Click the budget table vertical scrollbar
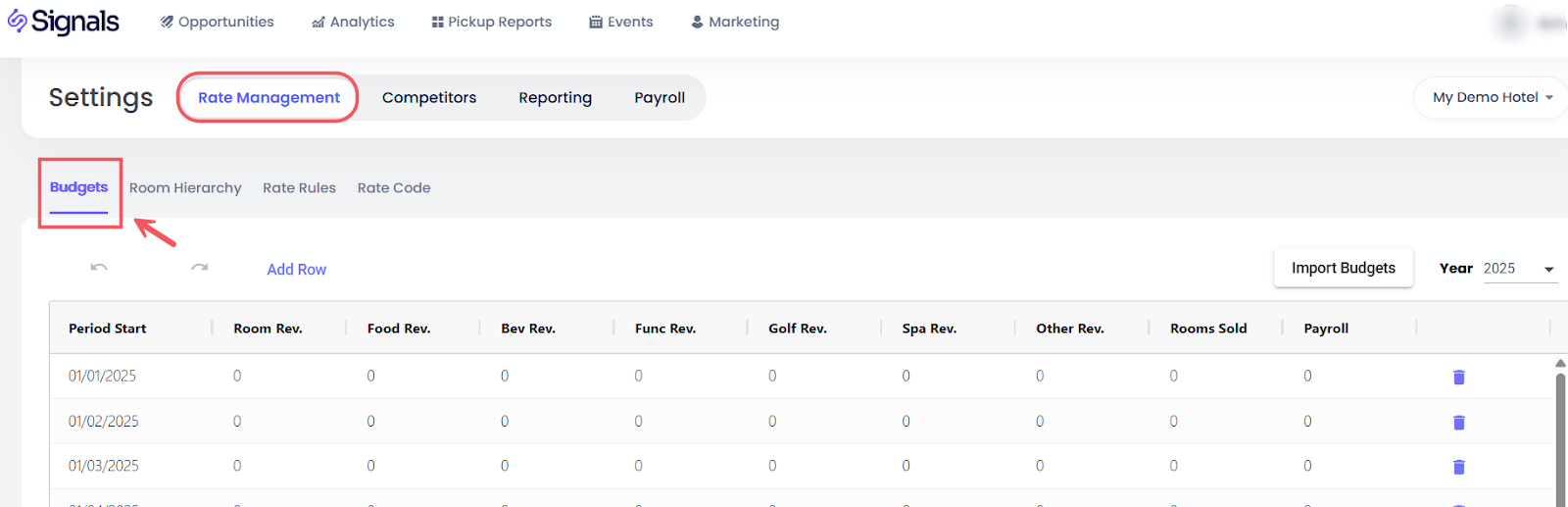The width and height of the screenshot is (1568, 507). (1560, 431)
